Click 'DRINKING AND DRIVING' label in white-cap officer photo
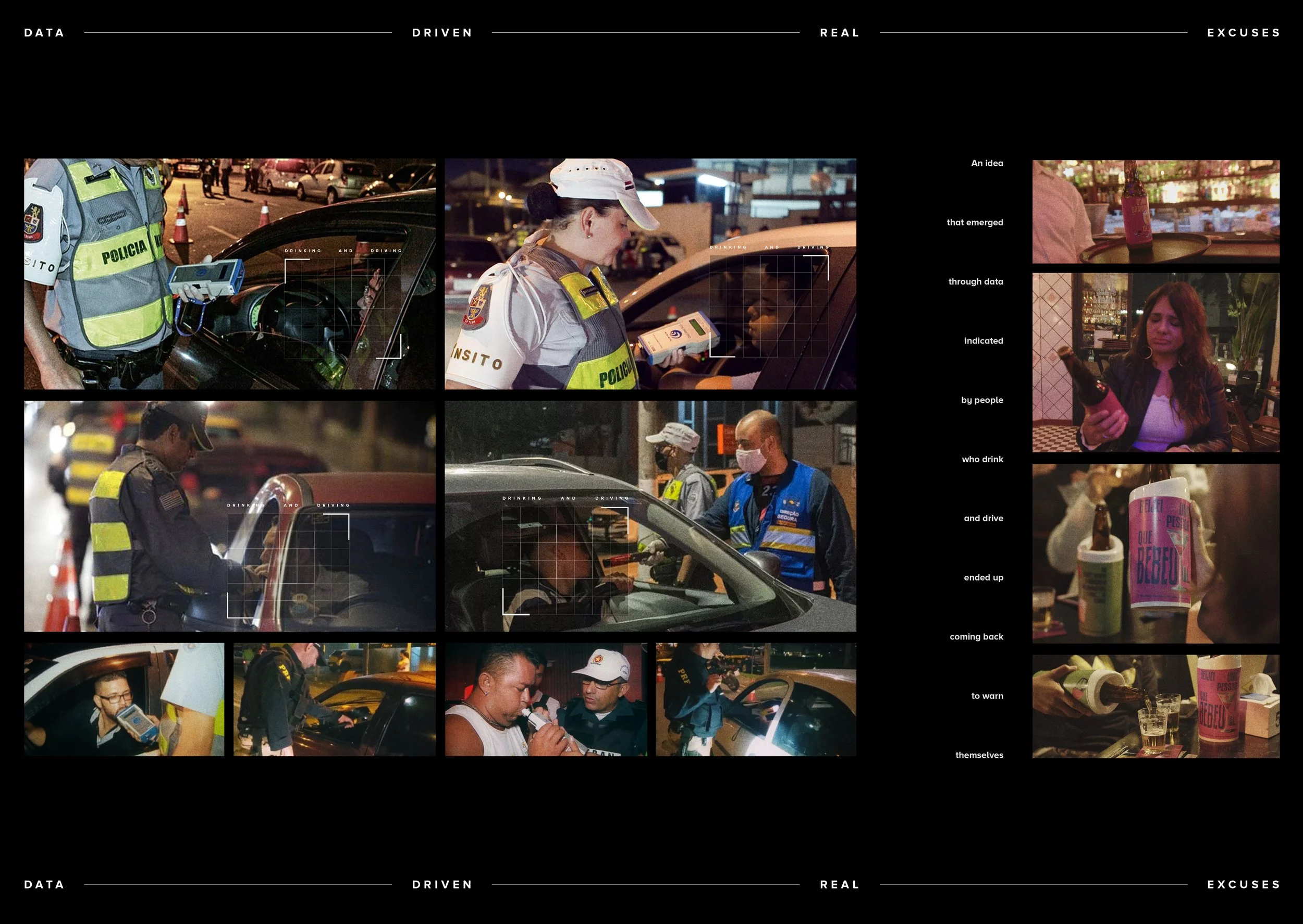 tap(769, 248)
